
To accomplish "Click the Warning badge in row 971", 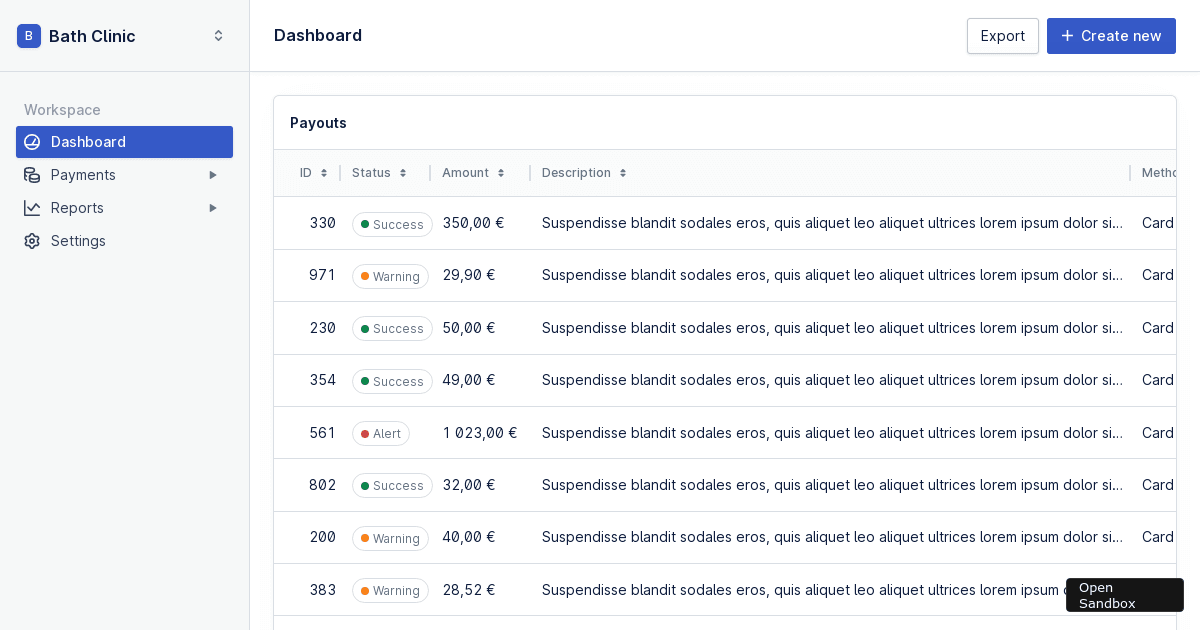I will pyautogui.click(x=390, y=276).
